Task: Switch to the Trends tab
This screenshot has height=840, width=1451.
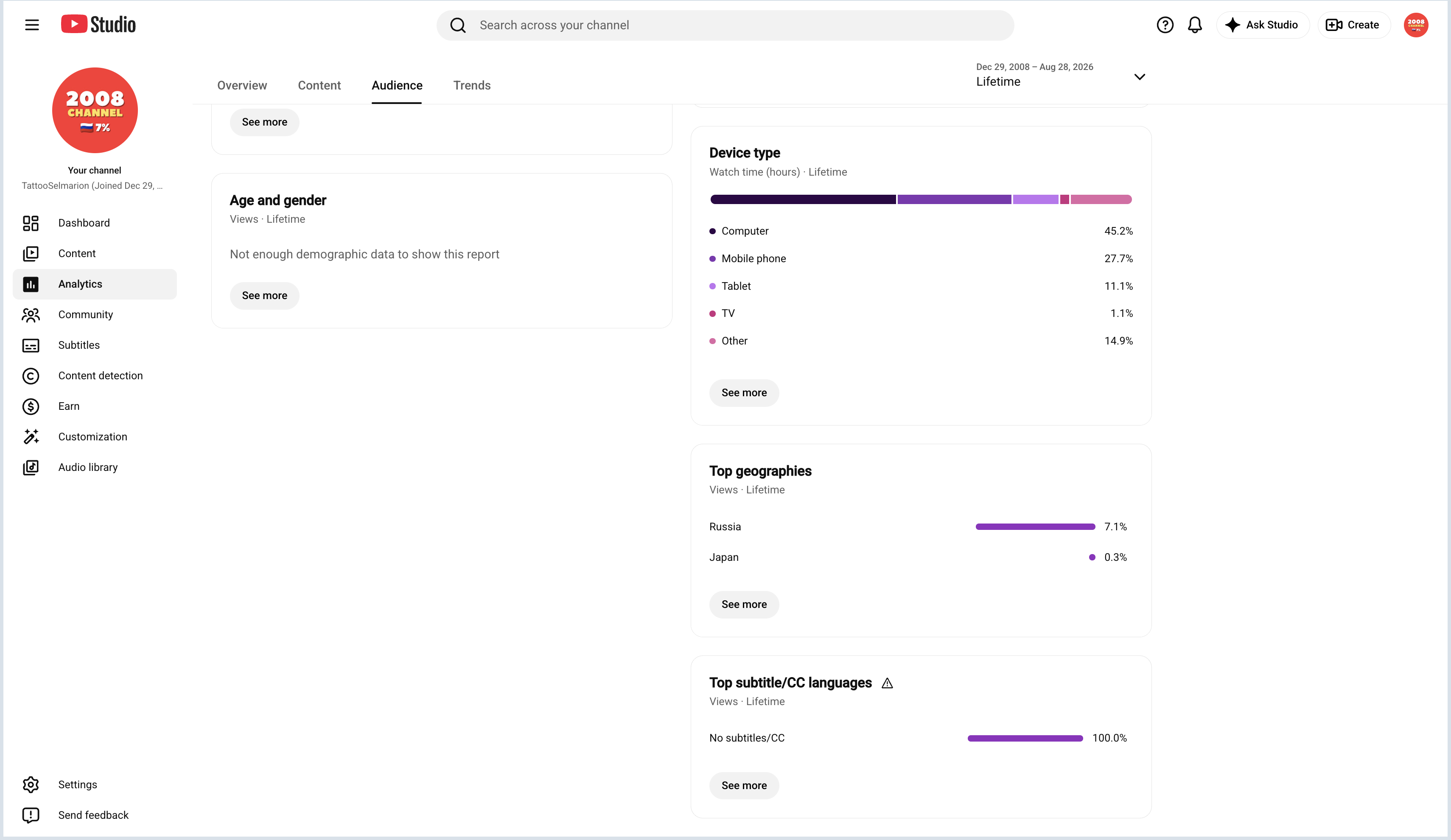Action: [x=472, y=85]
